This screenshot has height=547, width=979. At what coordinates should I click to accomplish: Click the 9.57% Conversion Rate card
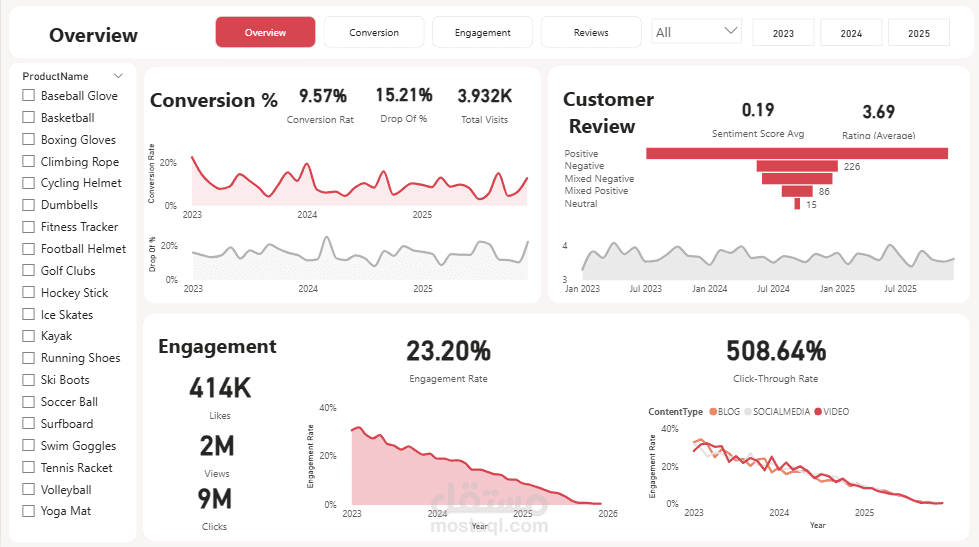pyautogui.click(x=322, y=106)
